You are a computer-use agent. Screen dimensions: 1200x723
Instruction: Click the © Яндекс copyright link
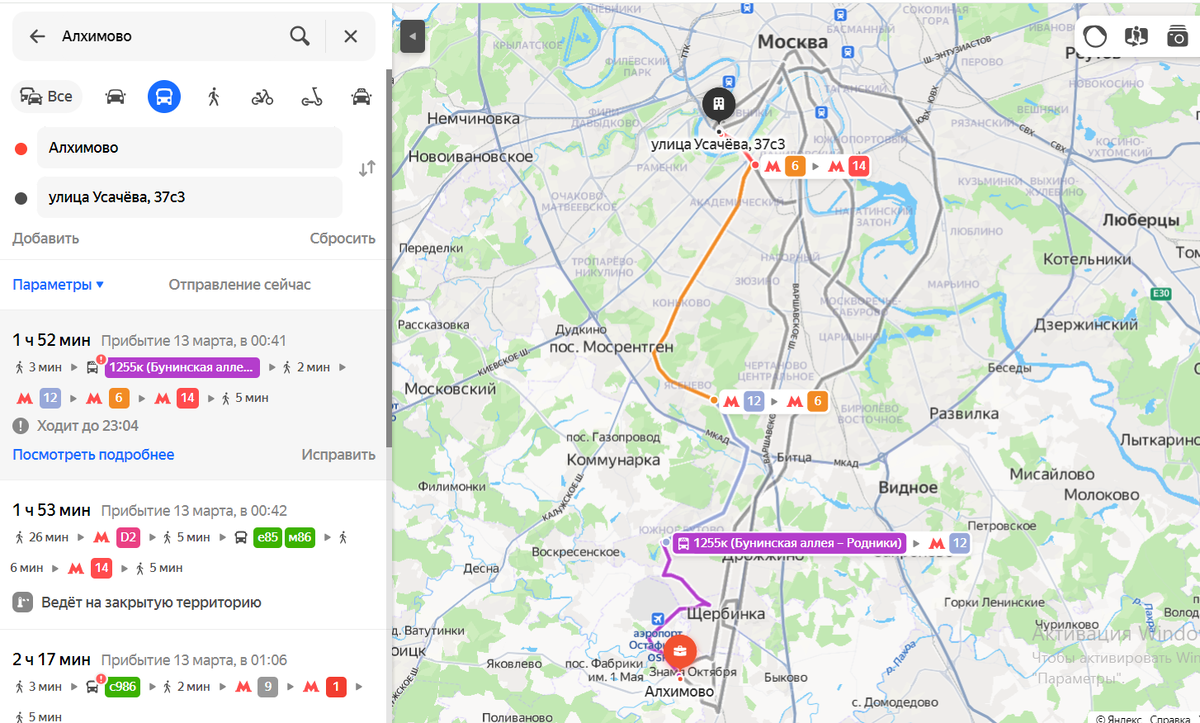tap(1117, 717)
